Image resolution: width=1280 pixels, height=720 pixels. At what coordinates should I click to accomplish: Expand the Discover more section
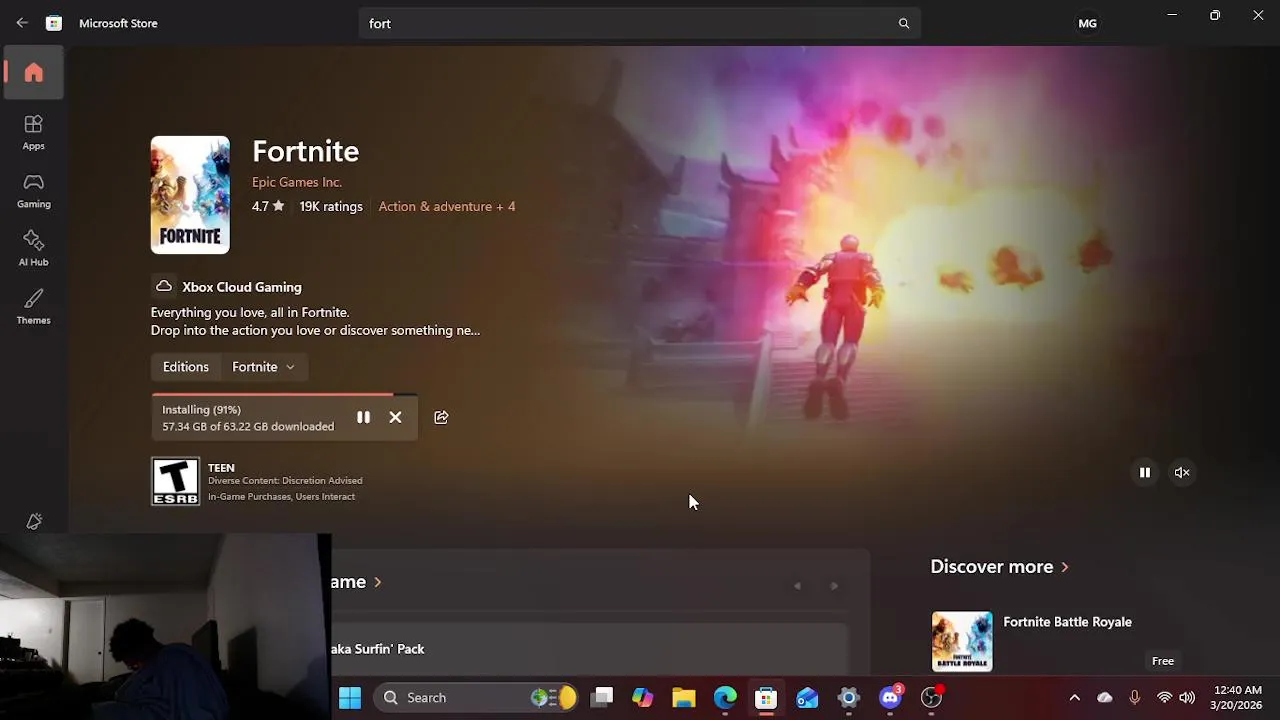1000,566
